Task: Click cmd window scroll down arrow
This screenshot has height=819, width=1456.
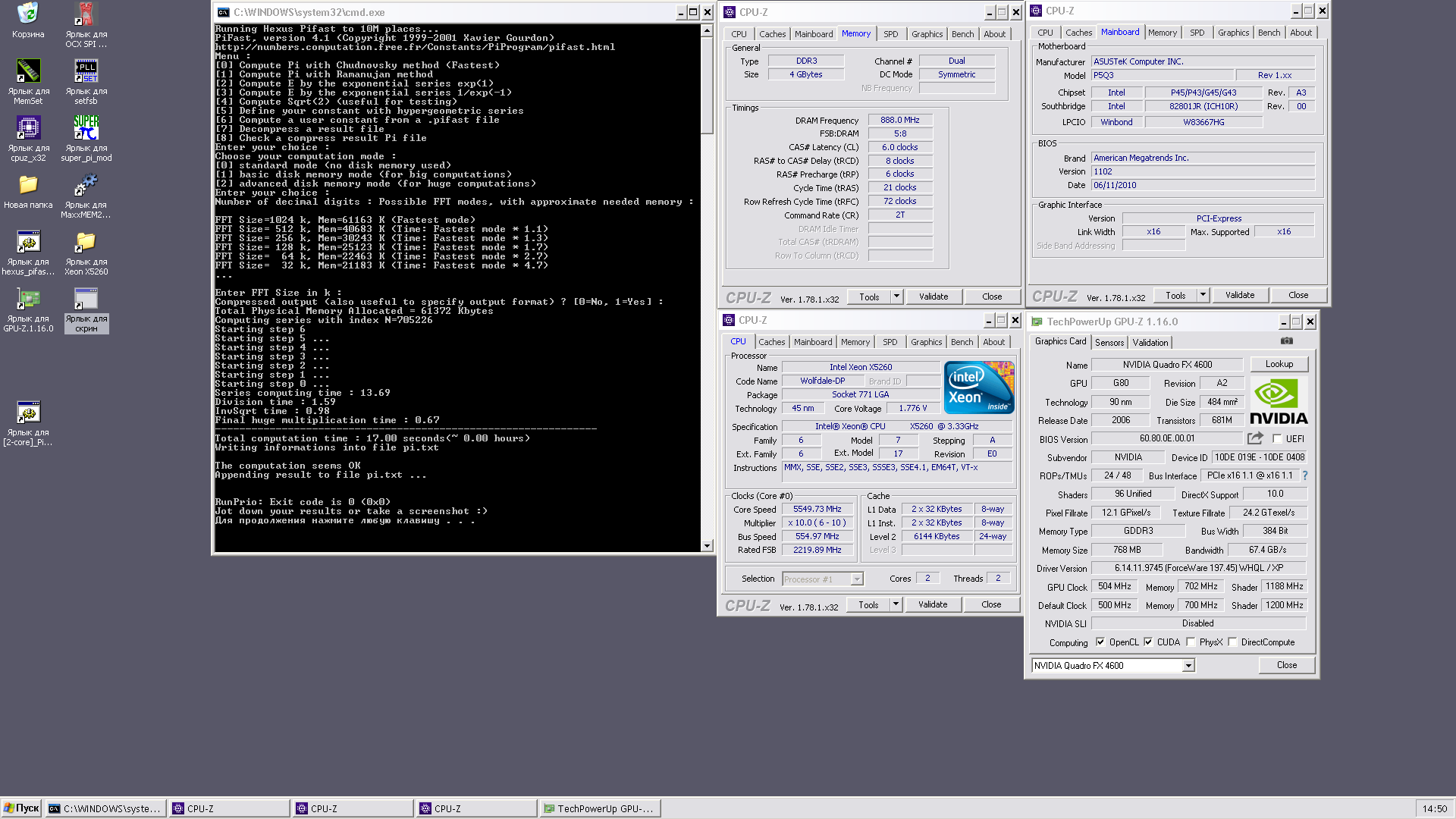Action: point(707,545)
